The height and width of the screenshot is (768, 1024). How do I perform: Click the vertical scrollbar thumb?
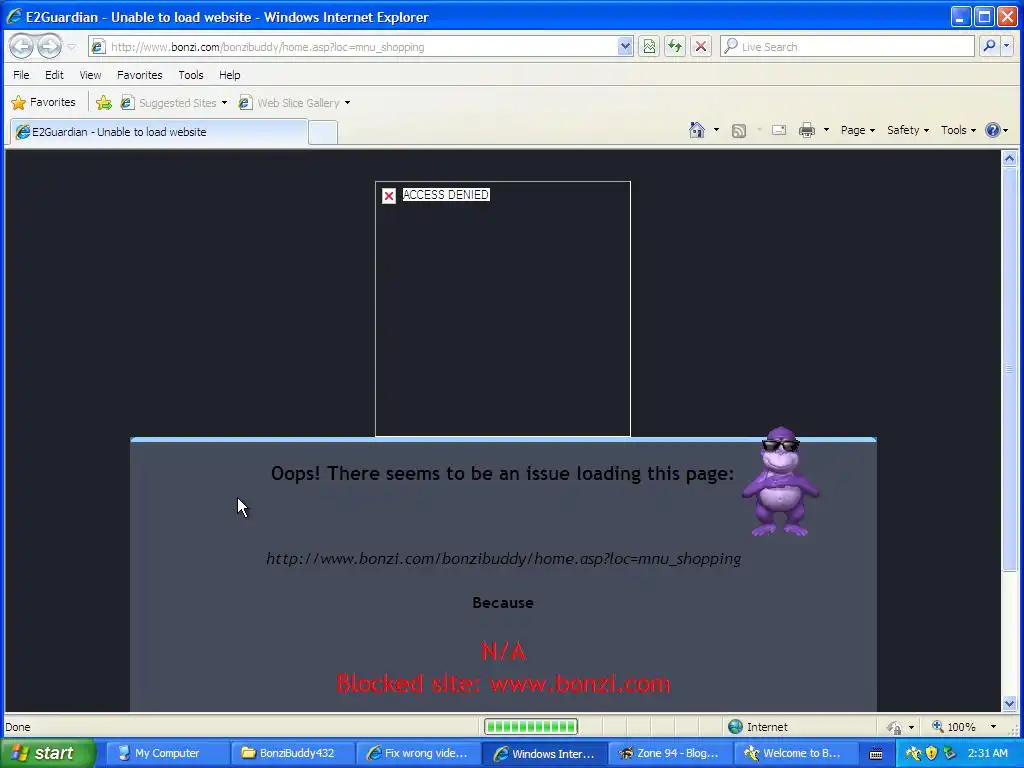(x=1009, y=369)
